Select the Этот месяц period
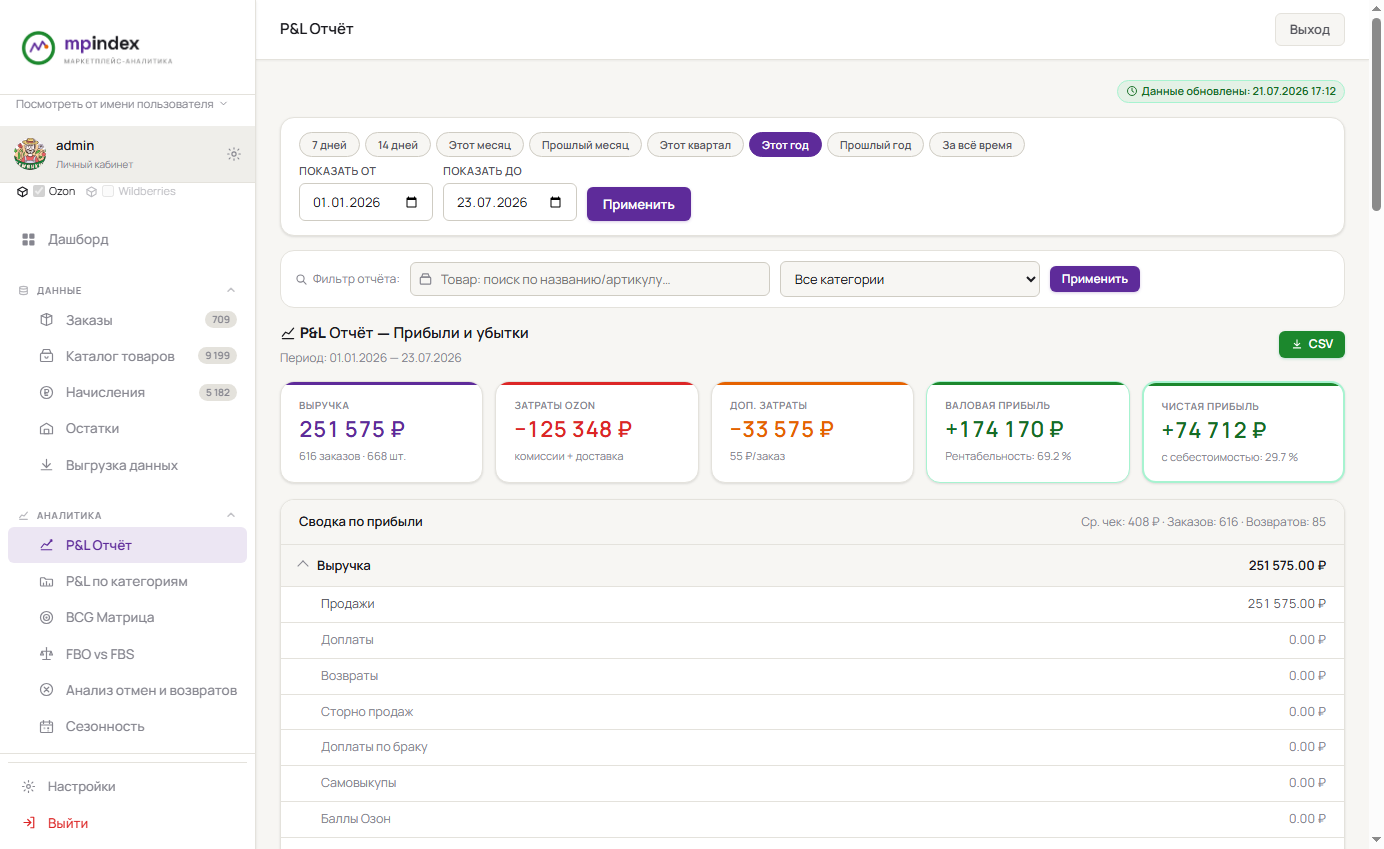The height and width of the screenshot is (849, 1384). point(480,145)
